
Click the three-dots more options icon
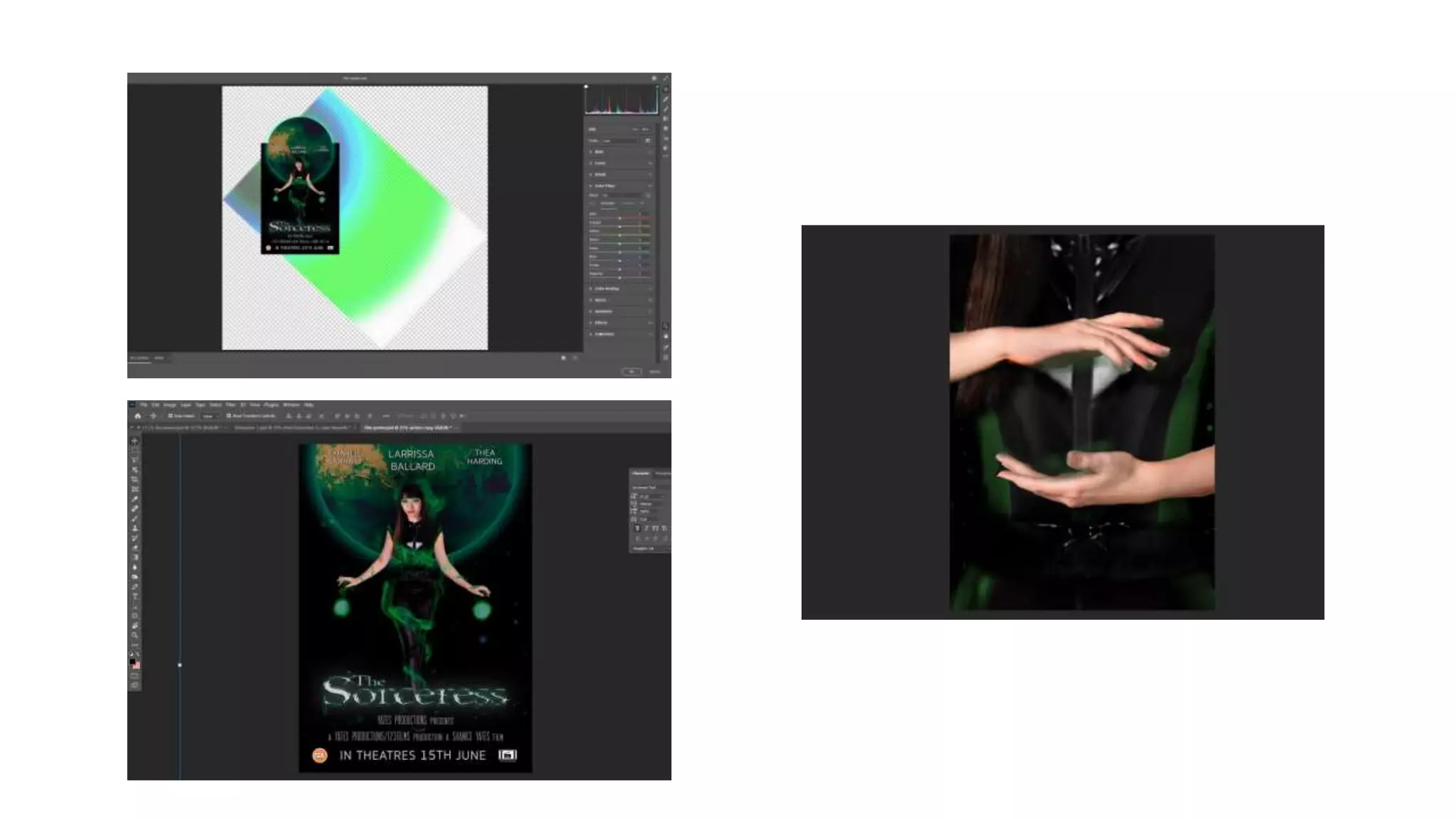(386, 416)
